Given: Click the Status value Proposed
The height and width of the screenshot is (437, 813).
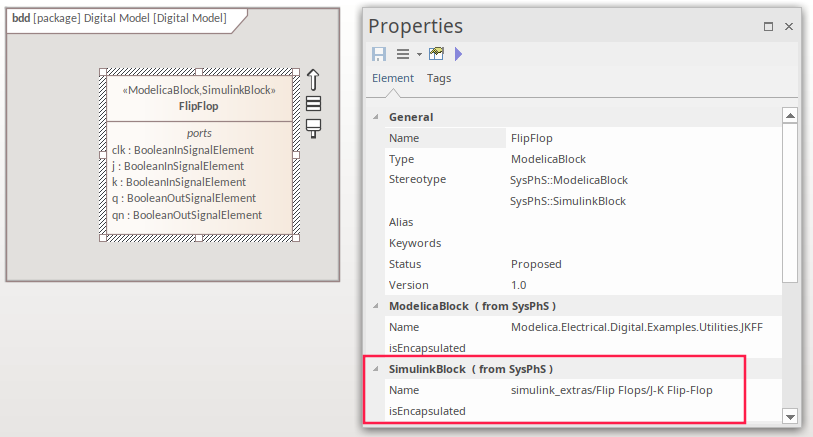Looking at the screenshot, I should click(x=536, y=264).
